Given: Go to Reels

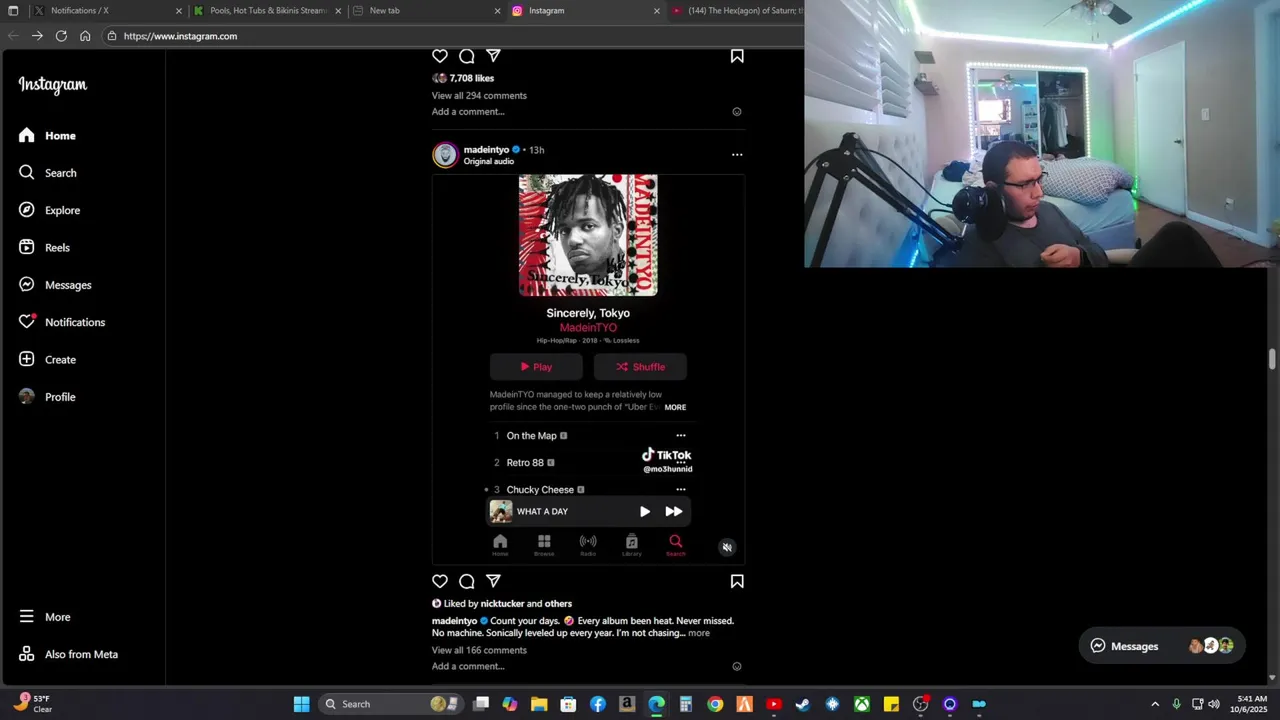Looking at the screenshot, I should [x=44, y=248].
